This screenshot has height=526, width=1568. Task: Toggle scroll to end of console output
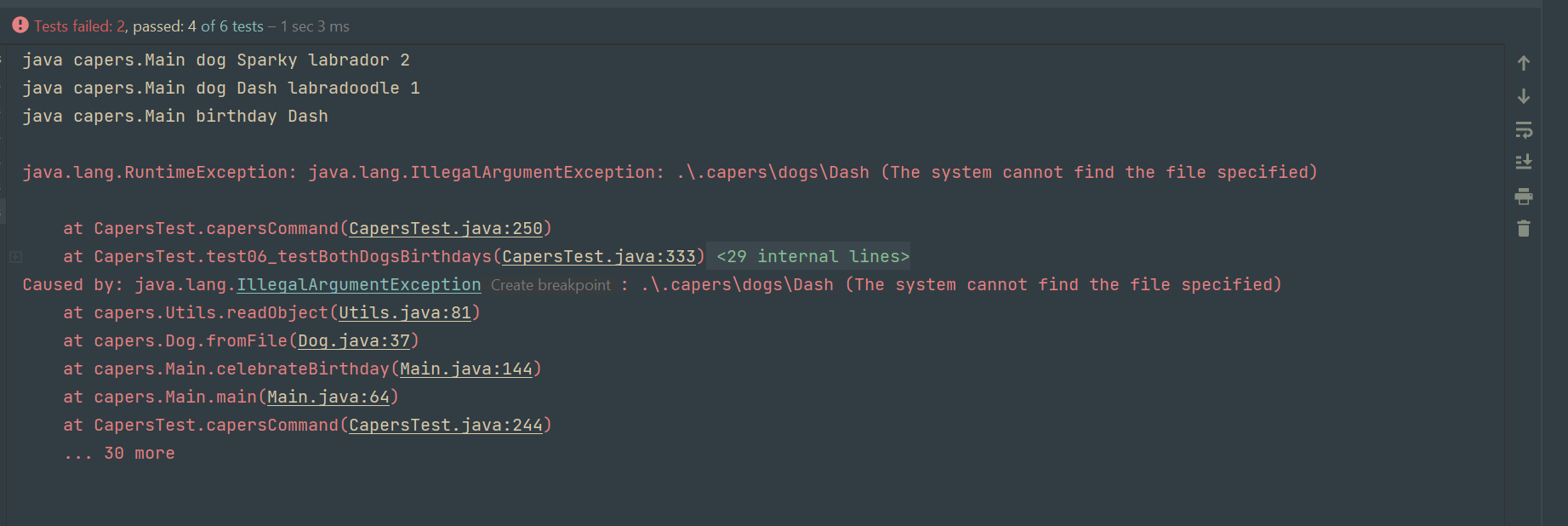click(1523, 162)
